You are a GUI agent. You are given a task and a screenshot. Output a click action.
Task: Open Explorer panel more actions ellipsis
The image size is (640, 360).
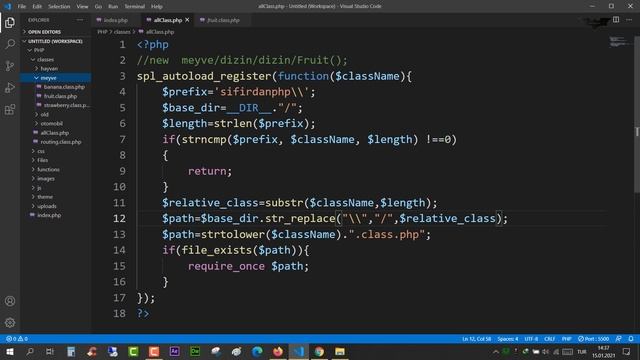pyautogui.click(x=80, y=20)
